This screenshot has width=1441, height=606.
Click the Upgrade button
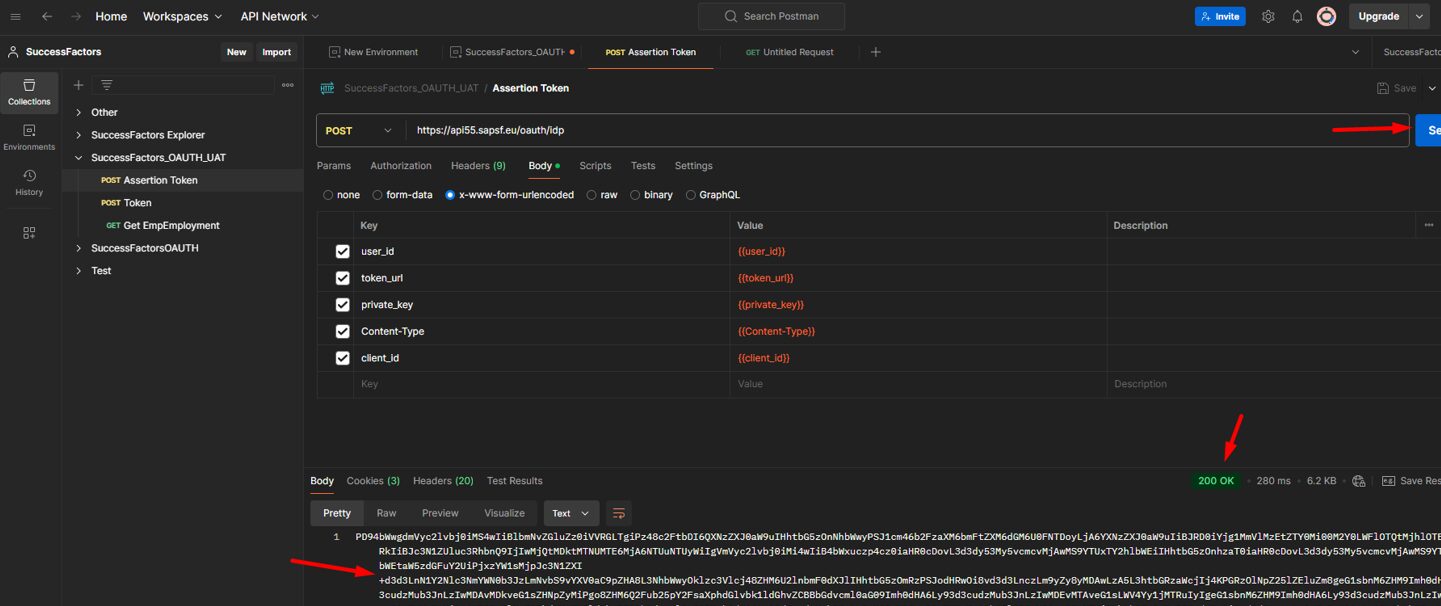tap(1378, 17)
